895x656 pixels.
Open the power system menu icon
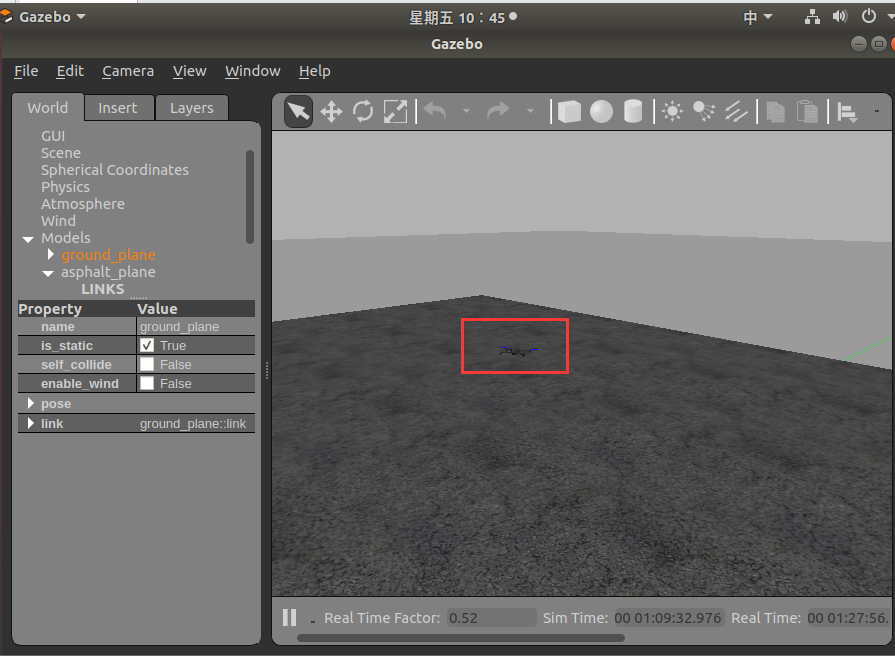869,16
